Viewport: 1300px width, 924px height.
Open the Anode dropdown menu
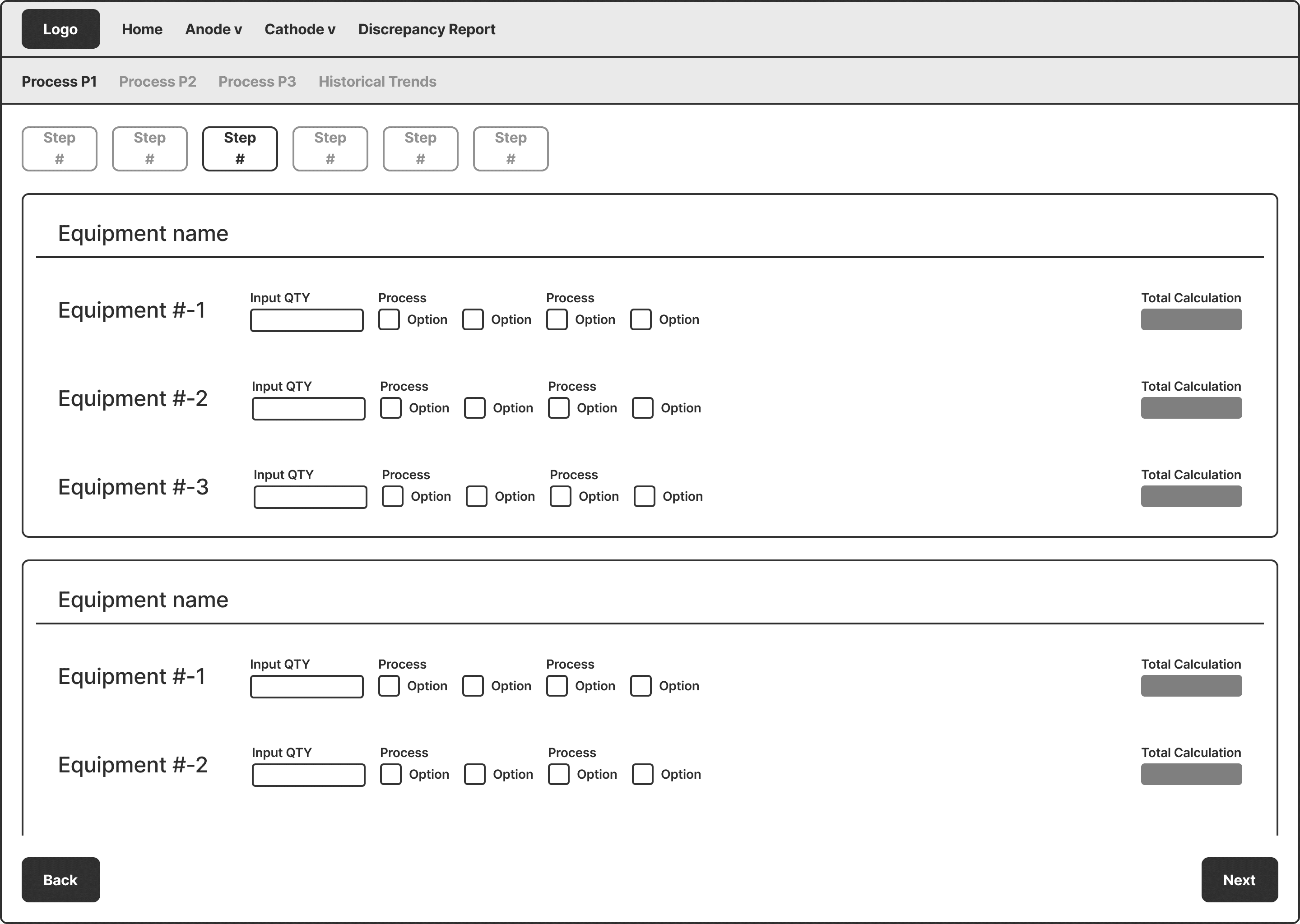[214, 29]
